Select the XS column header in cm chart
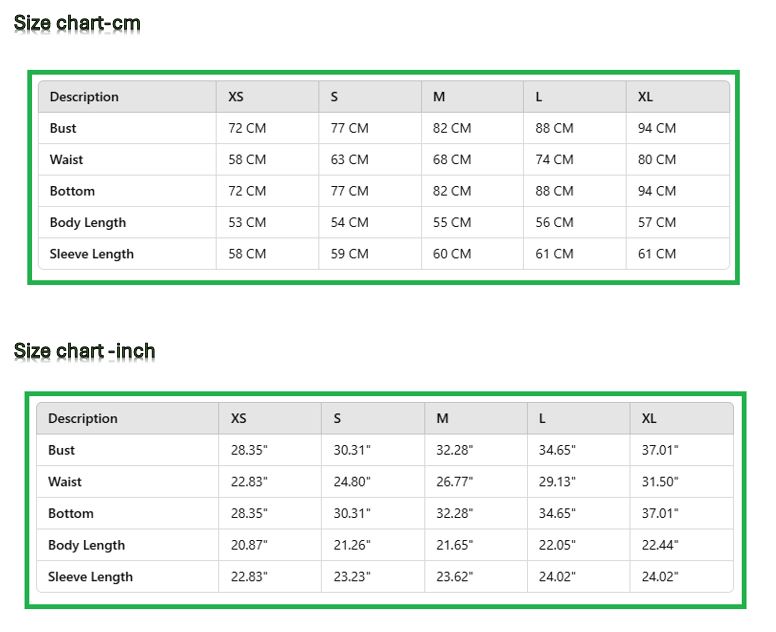The width and height of the screenshot is (776, 632). pyautogui.click(x=236, y=97)
